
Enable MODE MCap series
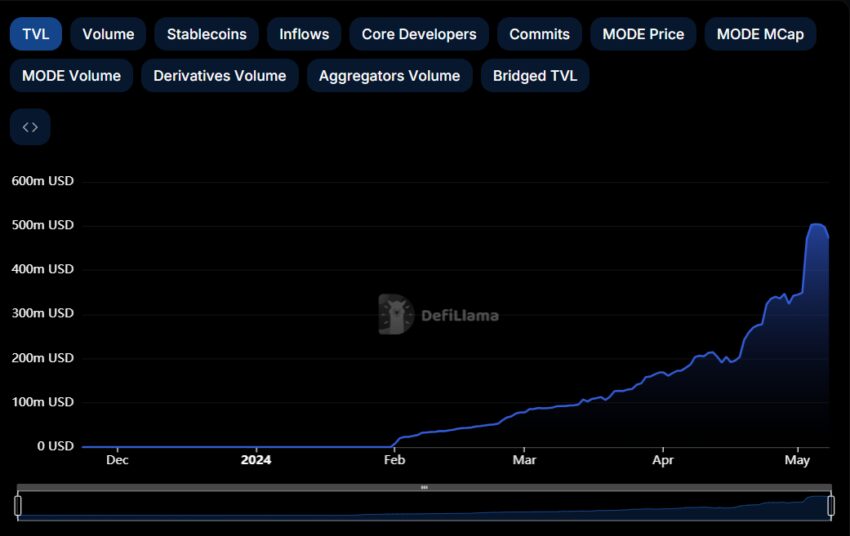click(760, 34)
